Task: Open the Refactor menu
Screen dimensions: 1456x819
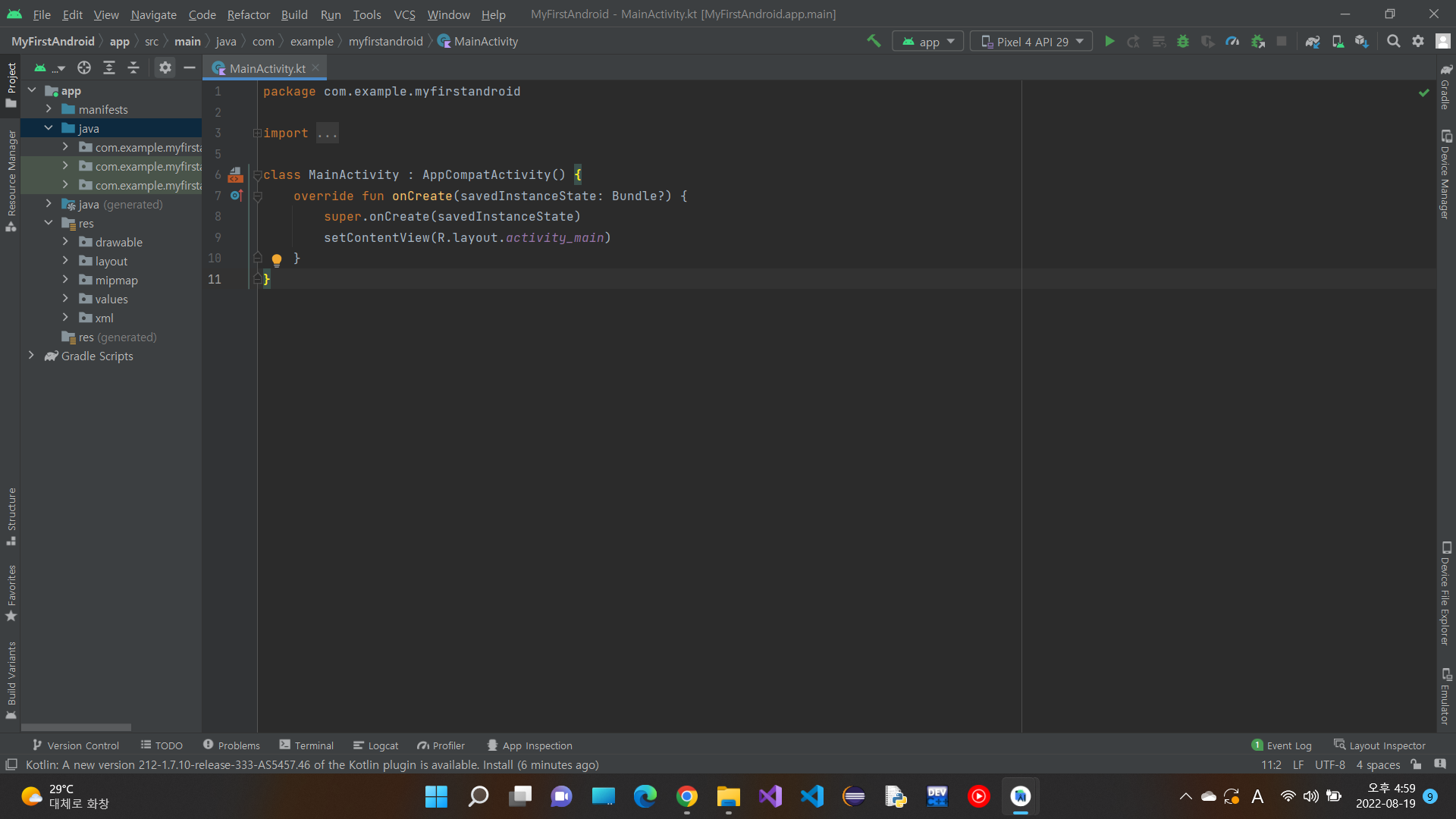Action: (x=248, y=14)
